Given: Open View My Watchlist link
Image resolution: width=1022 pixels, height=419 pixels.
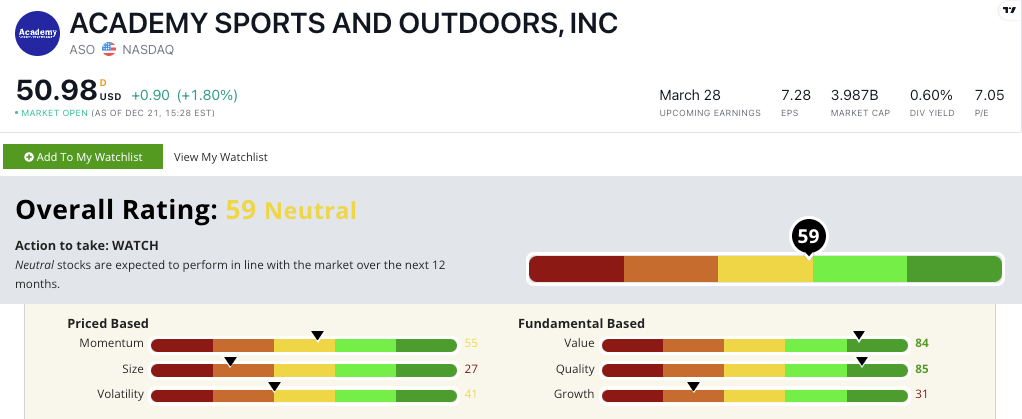Looking at the screenshot, I should [220, 157].
